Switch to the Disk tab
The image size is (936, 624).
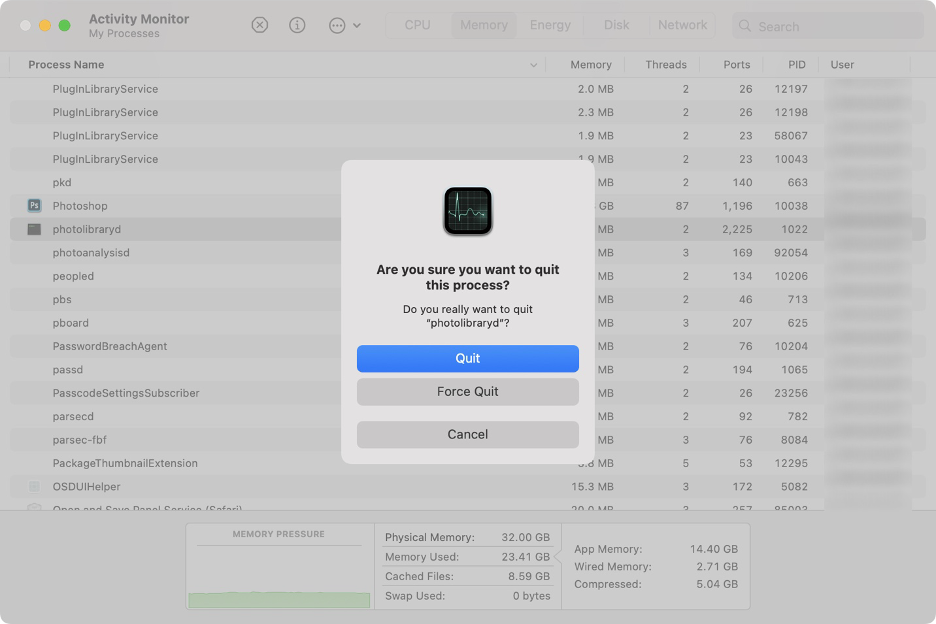point(616,25)
